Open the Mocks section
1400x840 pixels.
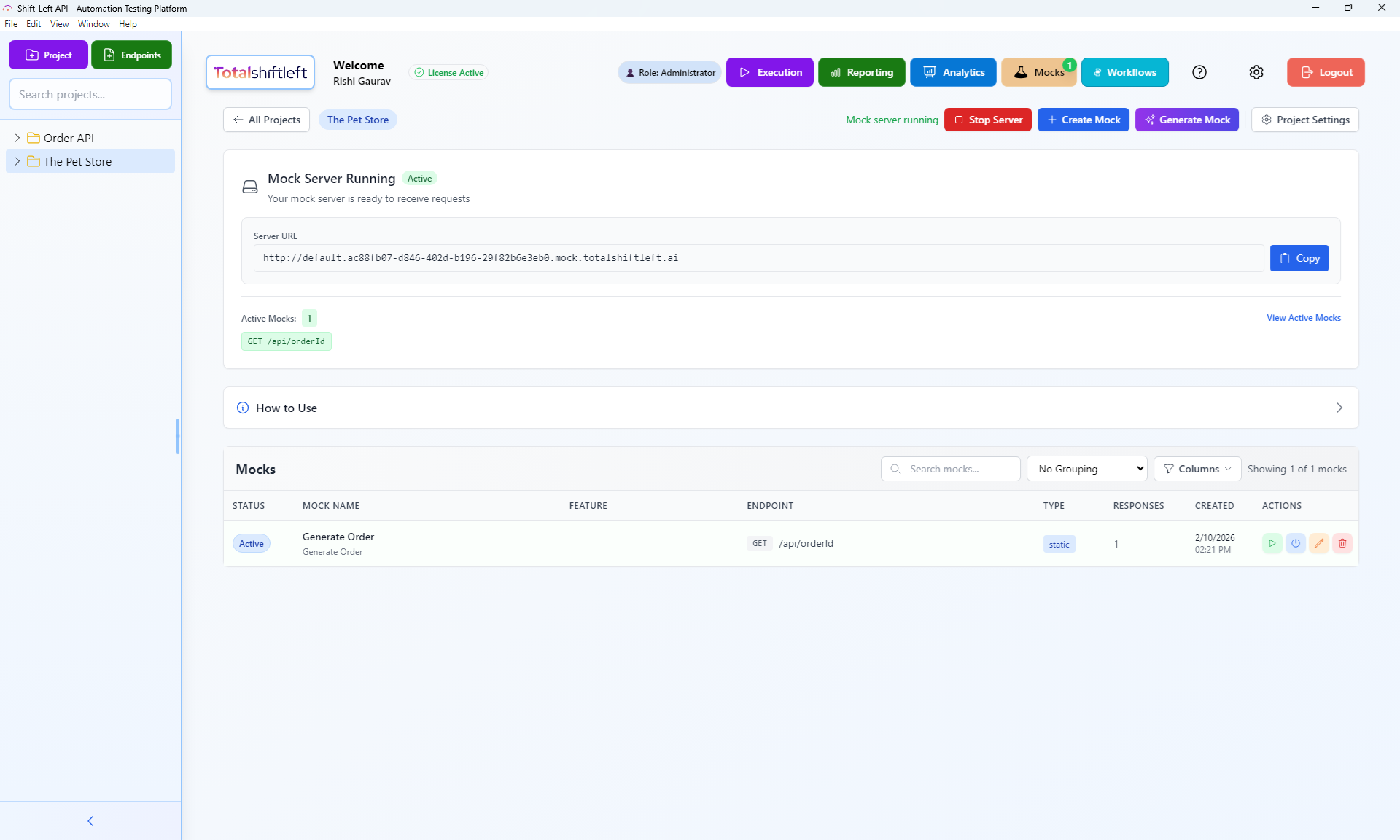1039,72
